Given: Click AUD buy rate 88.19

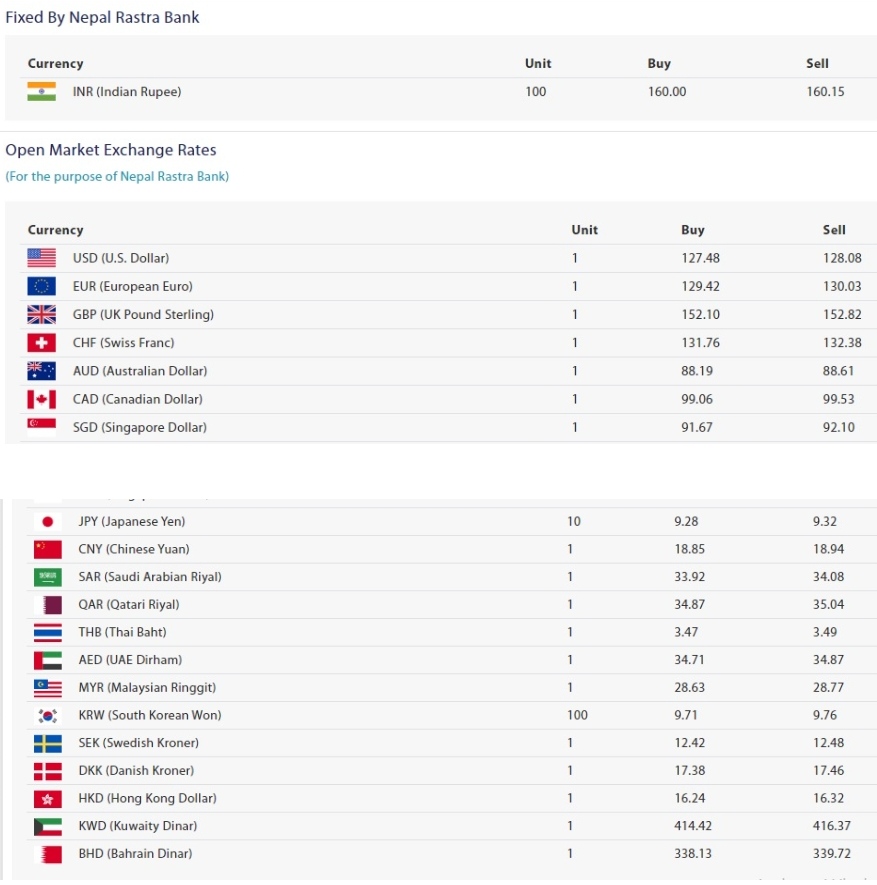Looking at the screenshot, I should click(x=697, y=371).
